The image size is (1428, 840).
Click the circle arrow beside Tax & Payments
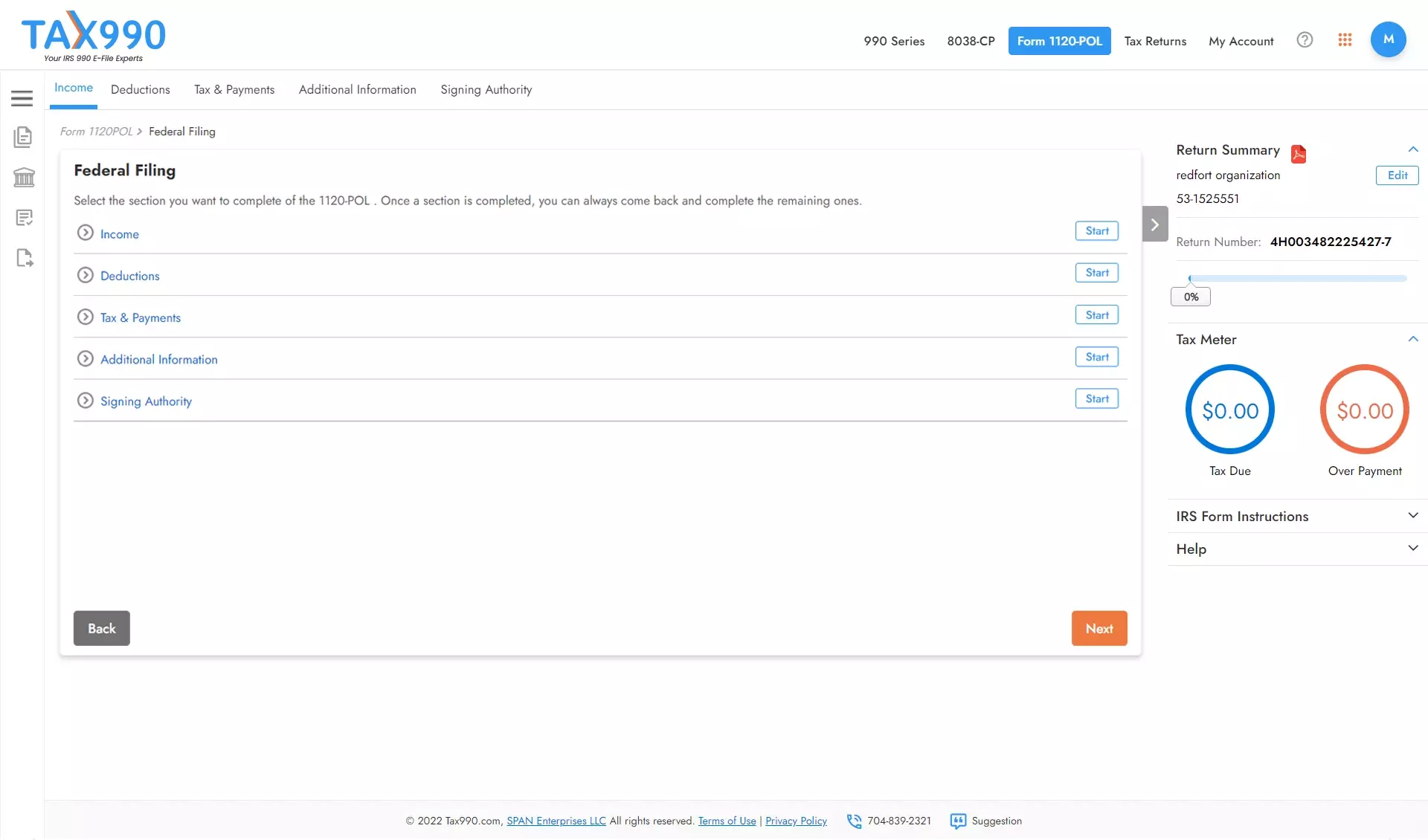coord(86,317)
